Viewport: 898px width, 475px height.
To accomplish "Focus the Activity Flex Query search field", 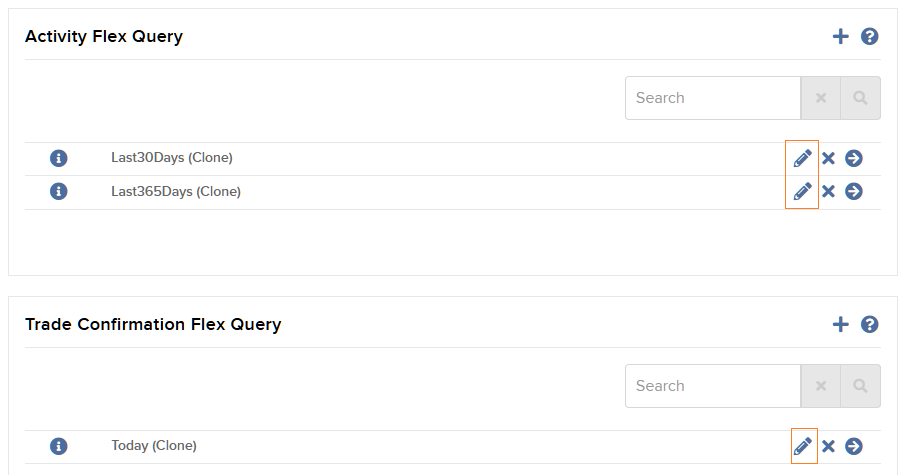I will (x=712, y=98).
